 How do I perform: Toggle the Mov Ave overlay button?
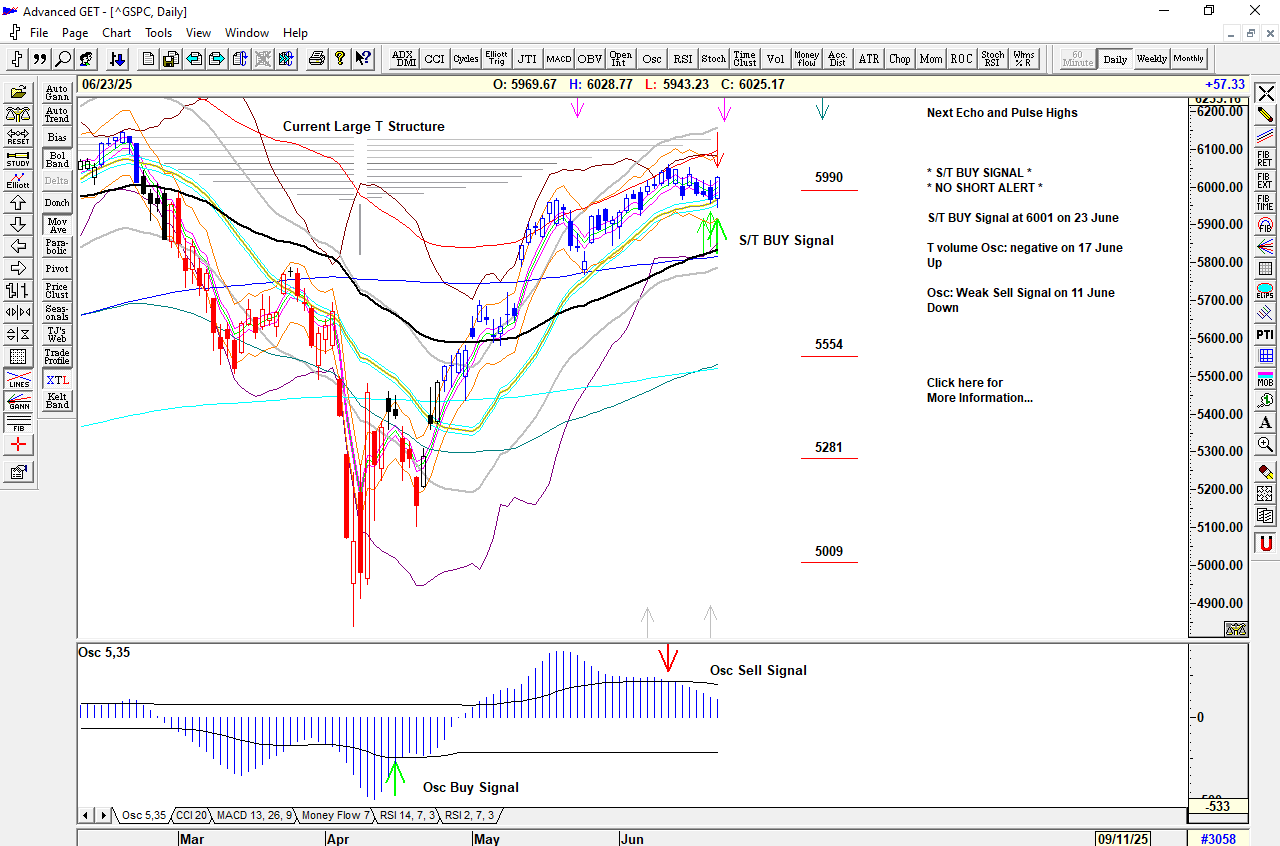pos(57,225)
